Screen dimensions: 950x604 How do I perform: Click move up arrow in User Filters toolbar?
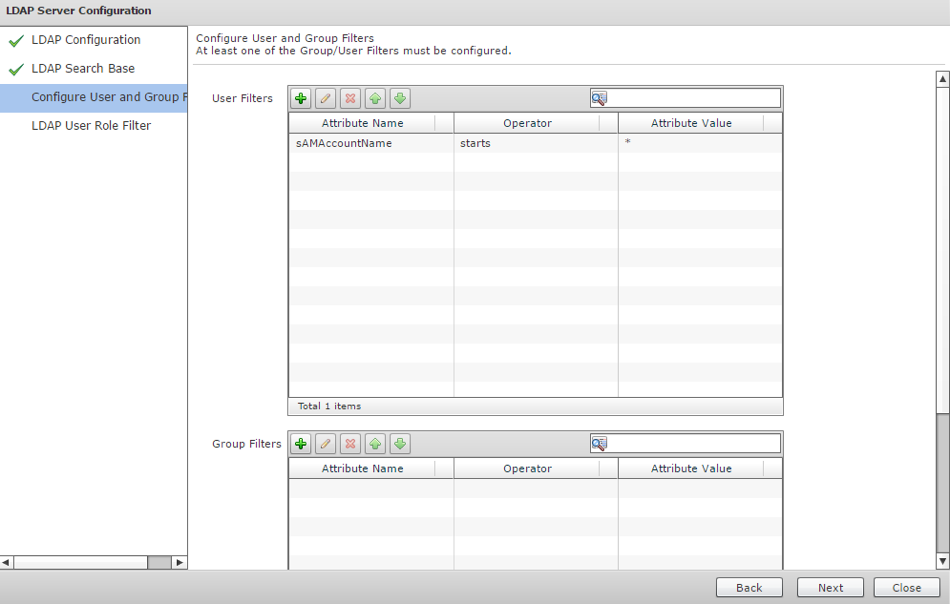pos(375,98)
